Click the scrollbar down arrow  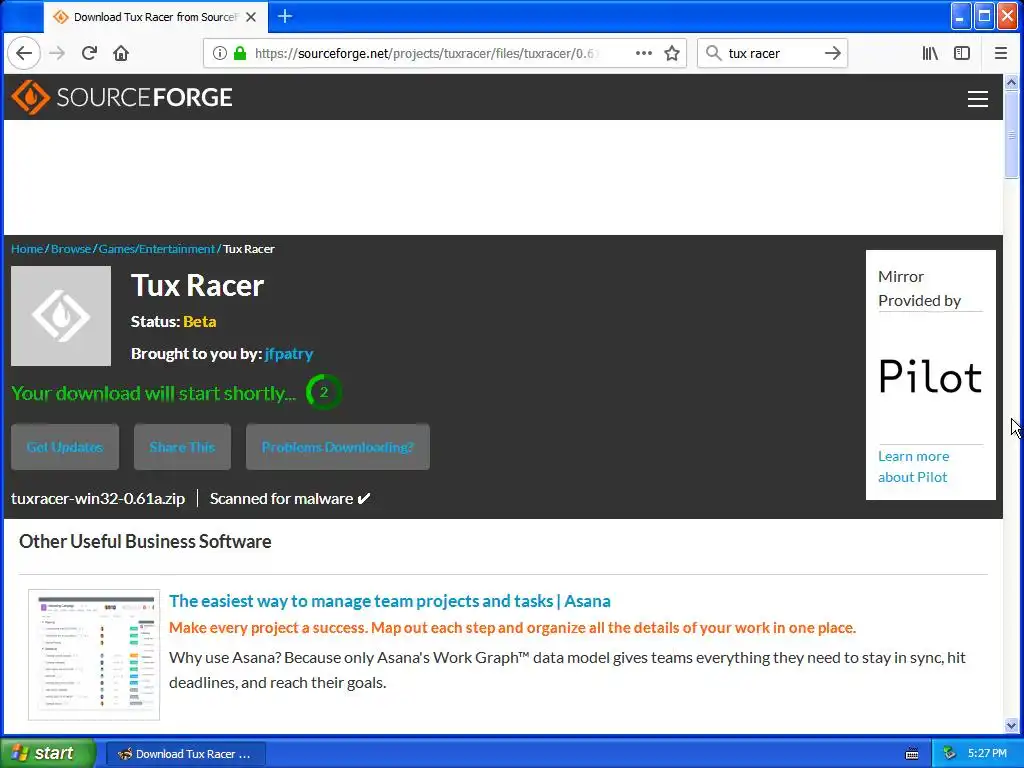1011,726
